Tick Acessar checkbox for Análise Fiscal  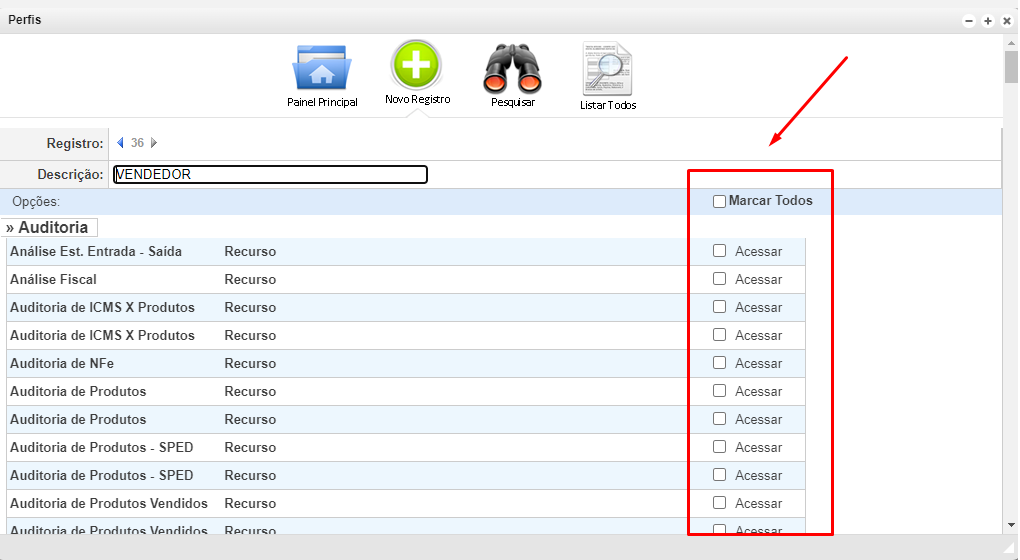coord(719,279)
